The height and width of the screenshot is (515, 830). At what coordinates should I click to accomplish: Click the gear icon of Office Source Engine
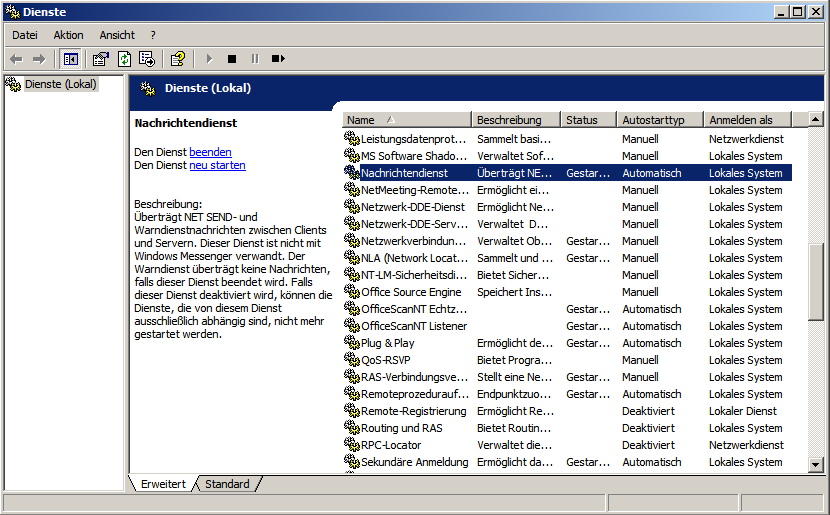(x=352, y=292)
